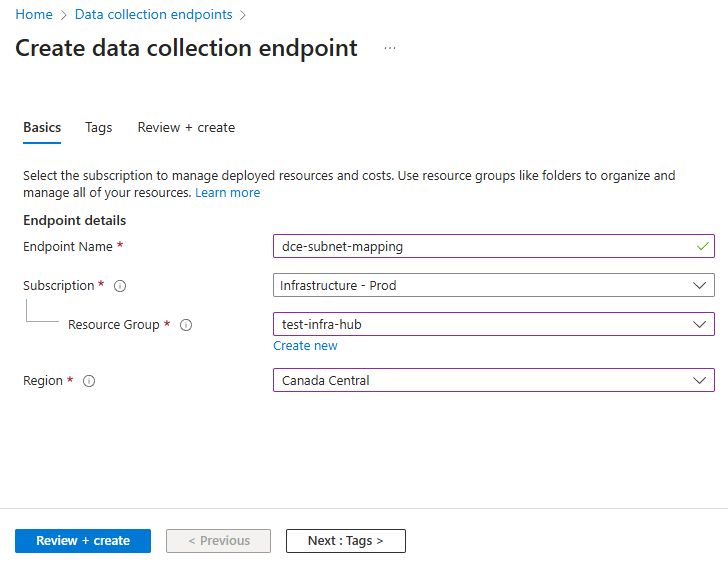Open the Subscription dropdown
Viewport: 728px width, 562px height.
(x=493, y=285)
